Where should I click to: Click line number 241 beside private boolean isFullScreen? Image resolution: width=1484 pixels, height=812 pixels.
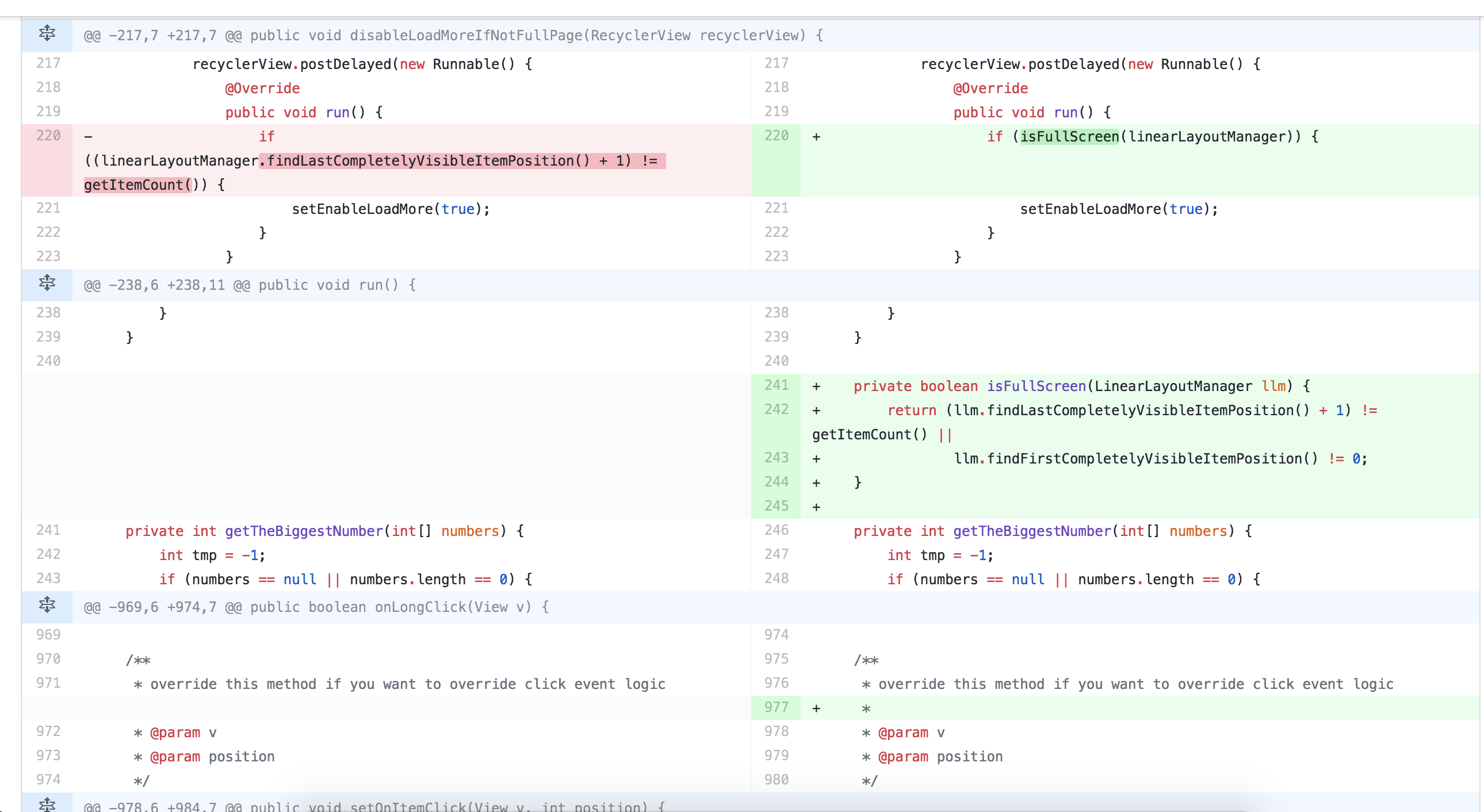777,386
